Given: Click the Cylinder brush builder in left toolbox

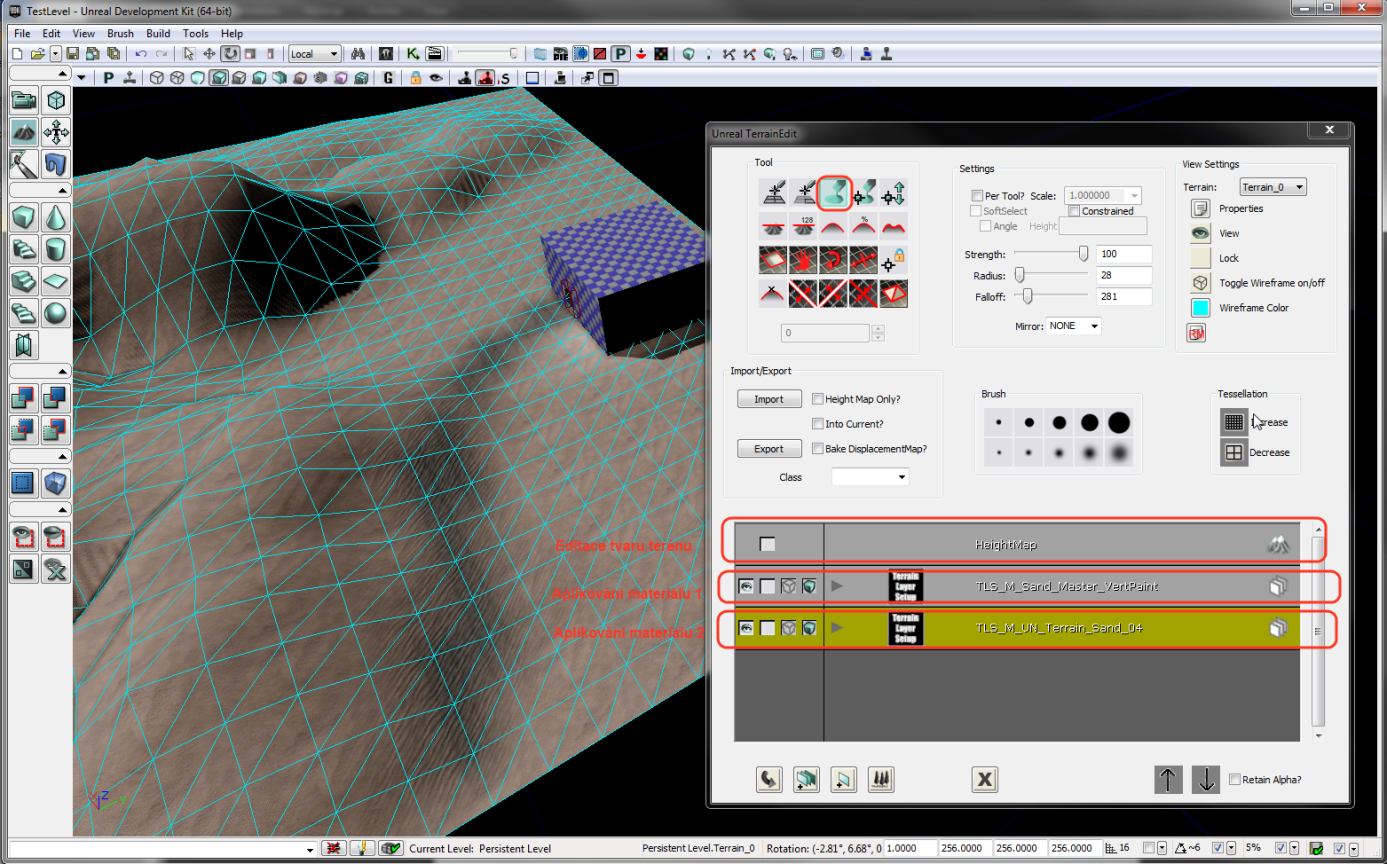Looking at the screenshot, I should point(57,249).
